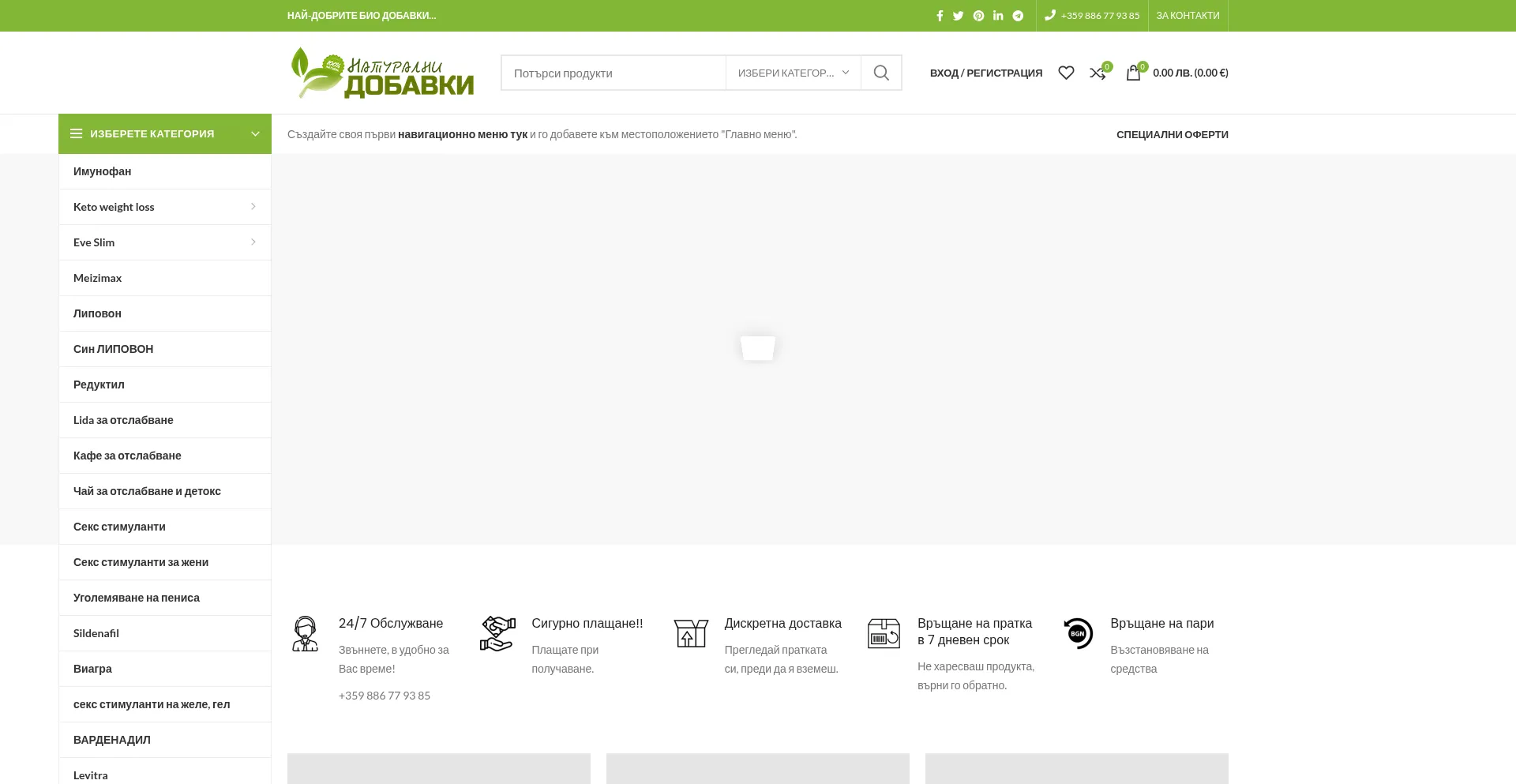Open the category dropdown in search bar
The width and height of the screenshot is (1516, 784).
793,73
